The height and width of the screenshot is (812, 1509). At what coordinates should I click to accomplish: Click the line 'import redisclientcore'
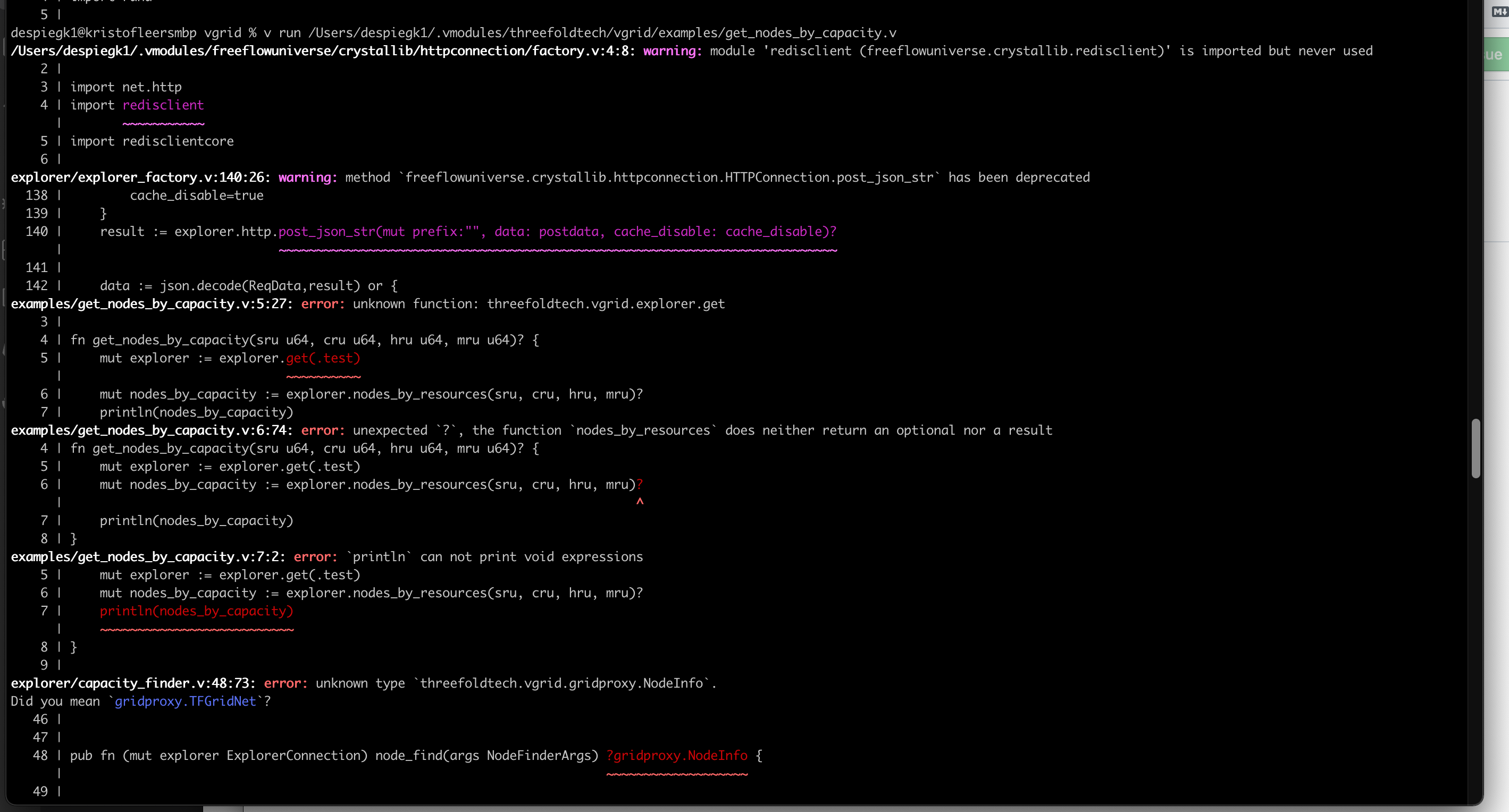point(152,141)
